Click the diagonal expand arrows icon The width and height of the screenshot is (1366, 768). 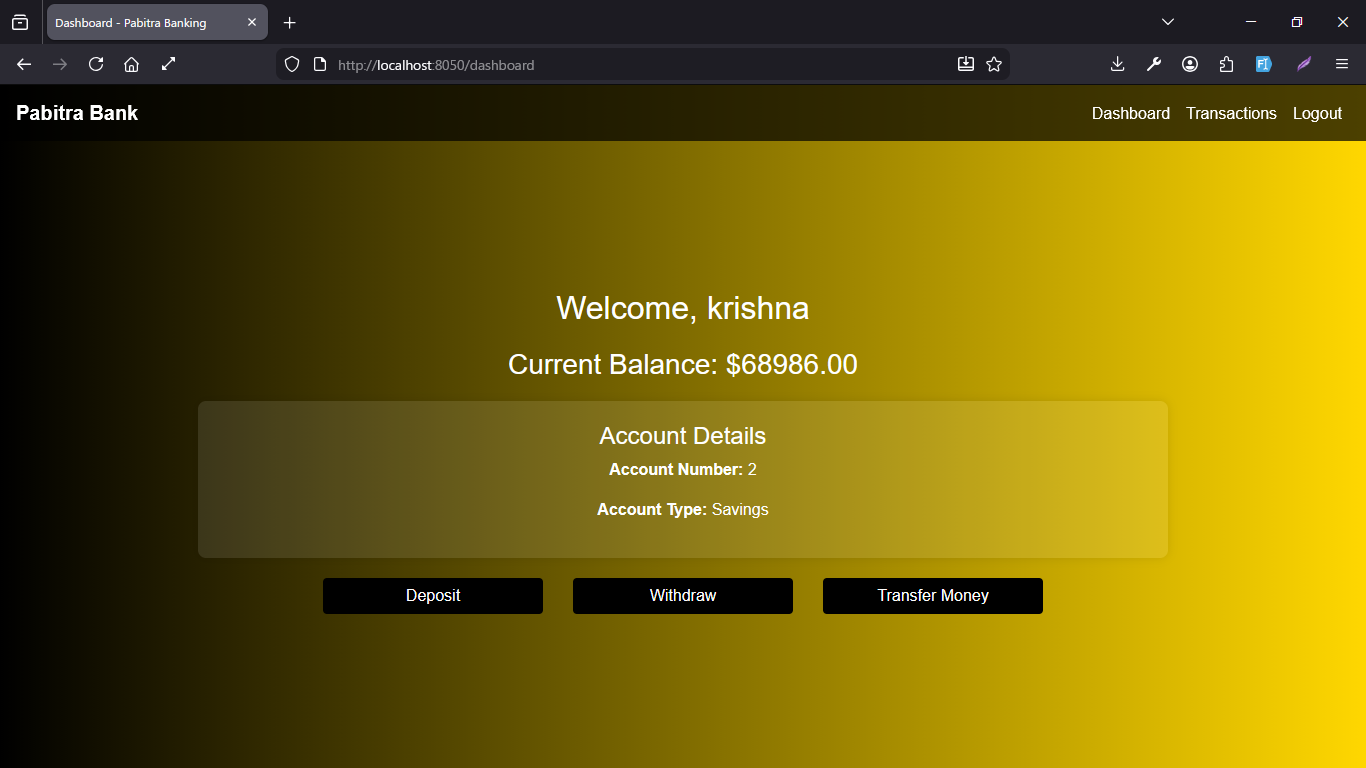pyautogui.click(x=168, y=64)
